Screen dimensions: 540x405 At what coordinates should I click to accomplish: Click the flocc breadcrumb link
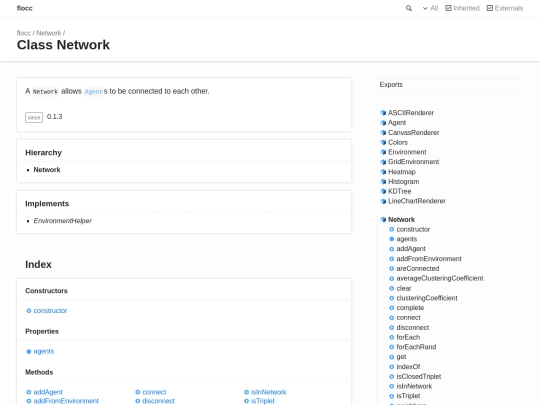(x=23, y=33)
